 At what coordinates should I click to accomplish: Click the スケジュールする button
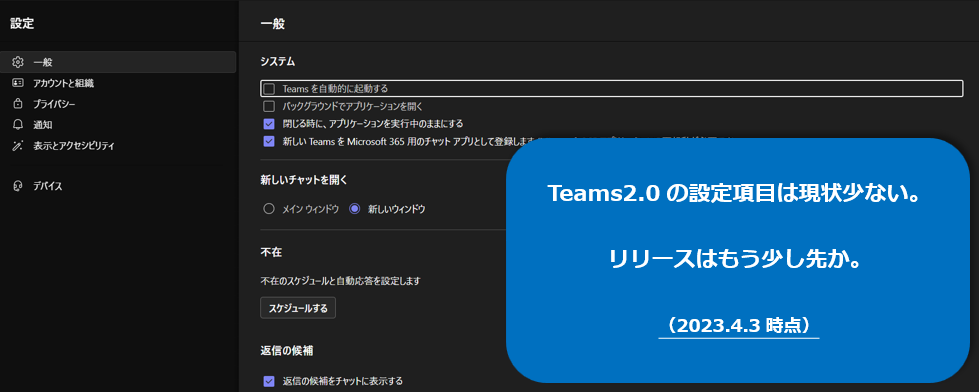tap(298, 308)
